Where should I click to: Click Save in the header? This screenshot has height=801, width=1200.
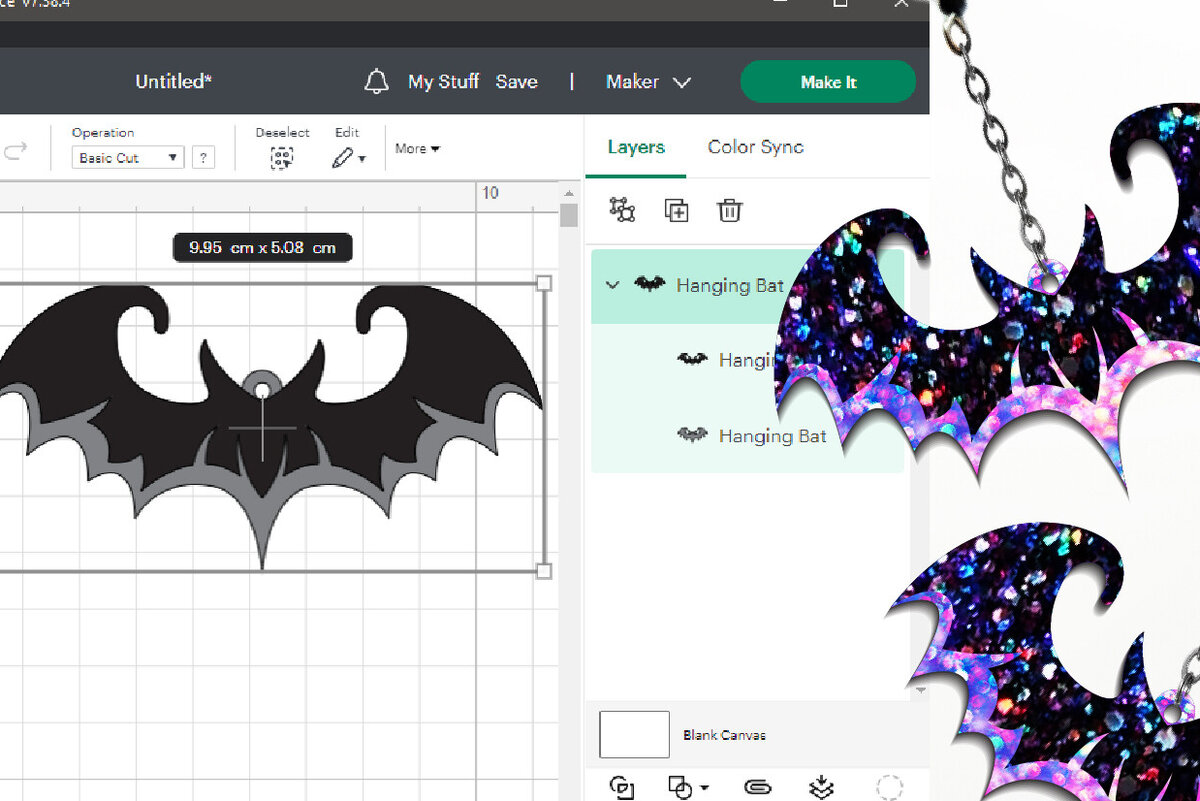516,82
